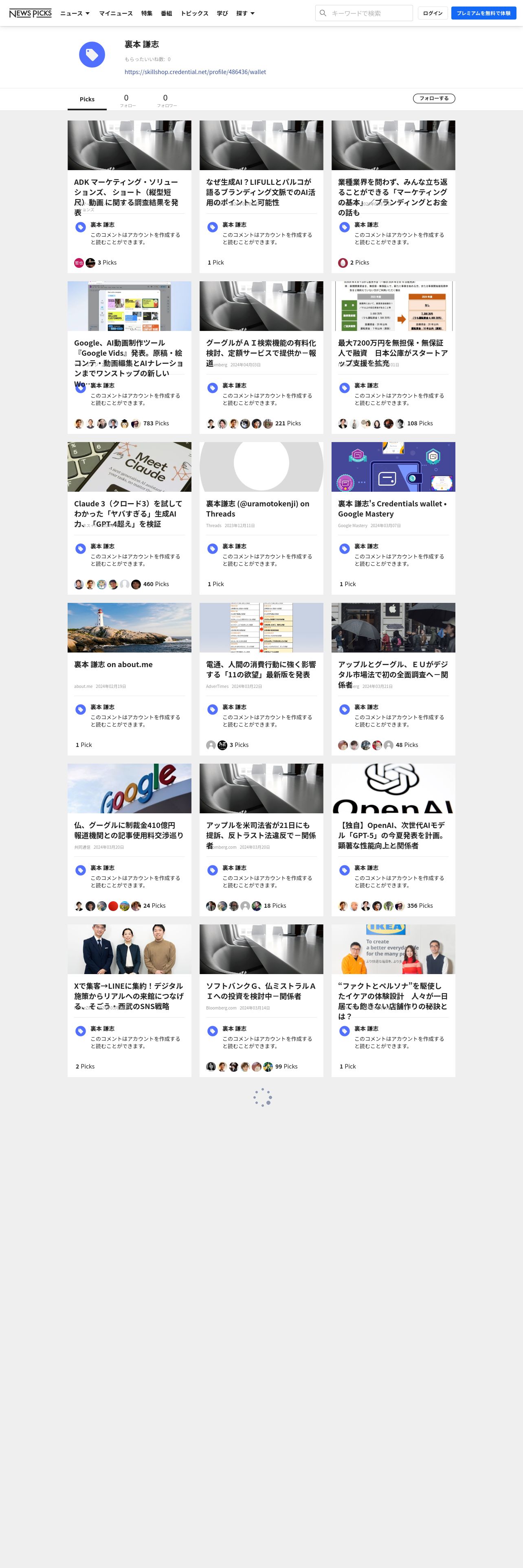Open the トピックス menu item
This screenshot has height=1568, width=523.
(x=194, y=13)
